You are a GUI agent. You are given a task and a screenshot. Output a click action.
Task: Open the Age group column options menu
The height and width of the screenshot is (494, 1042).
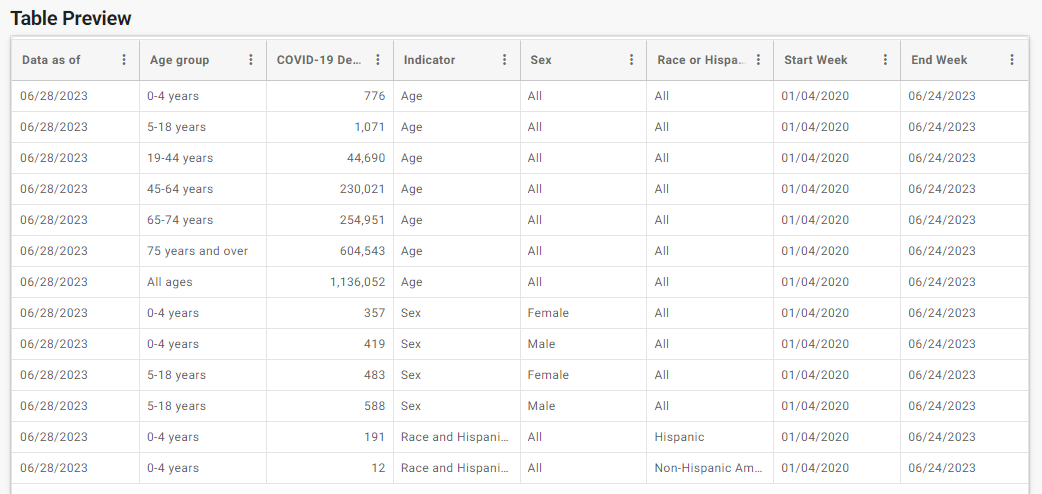point(251,60)
